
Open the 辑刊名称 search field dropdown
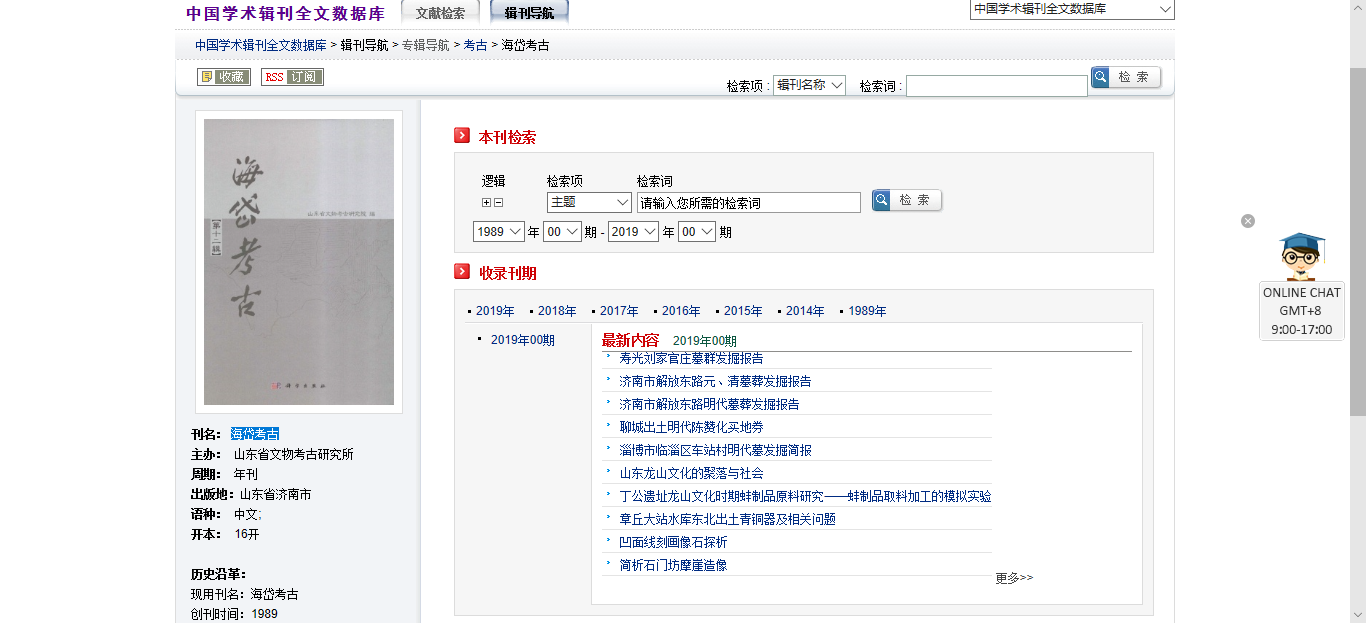pos(810,85)
